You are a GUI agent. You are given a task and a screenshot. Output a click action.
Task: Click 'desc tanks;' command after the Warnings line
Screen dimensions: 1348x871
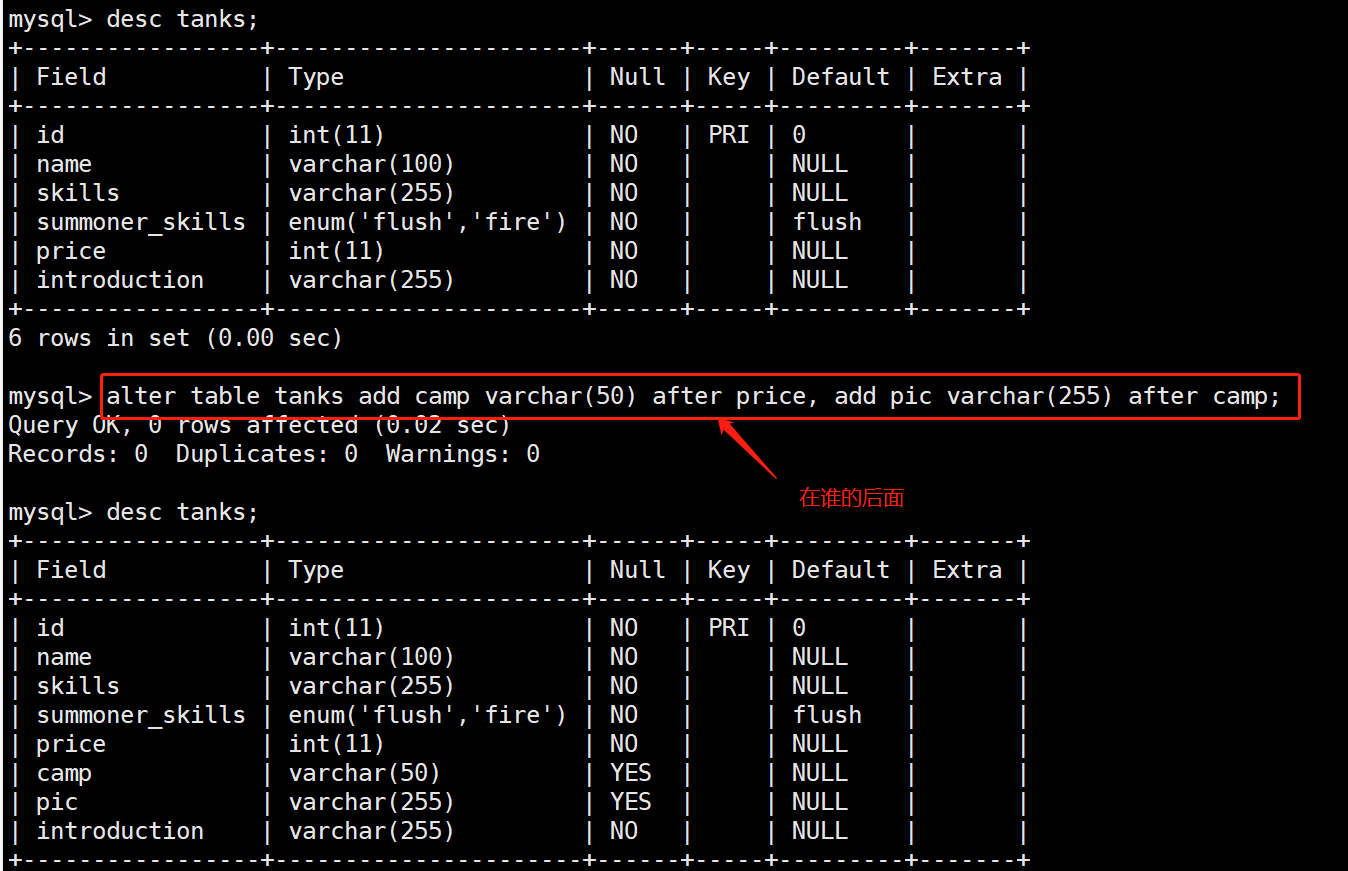[x=183, y=513]
